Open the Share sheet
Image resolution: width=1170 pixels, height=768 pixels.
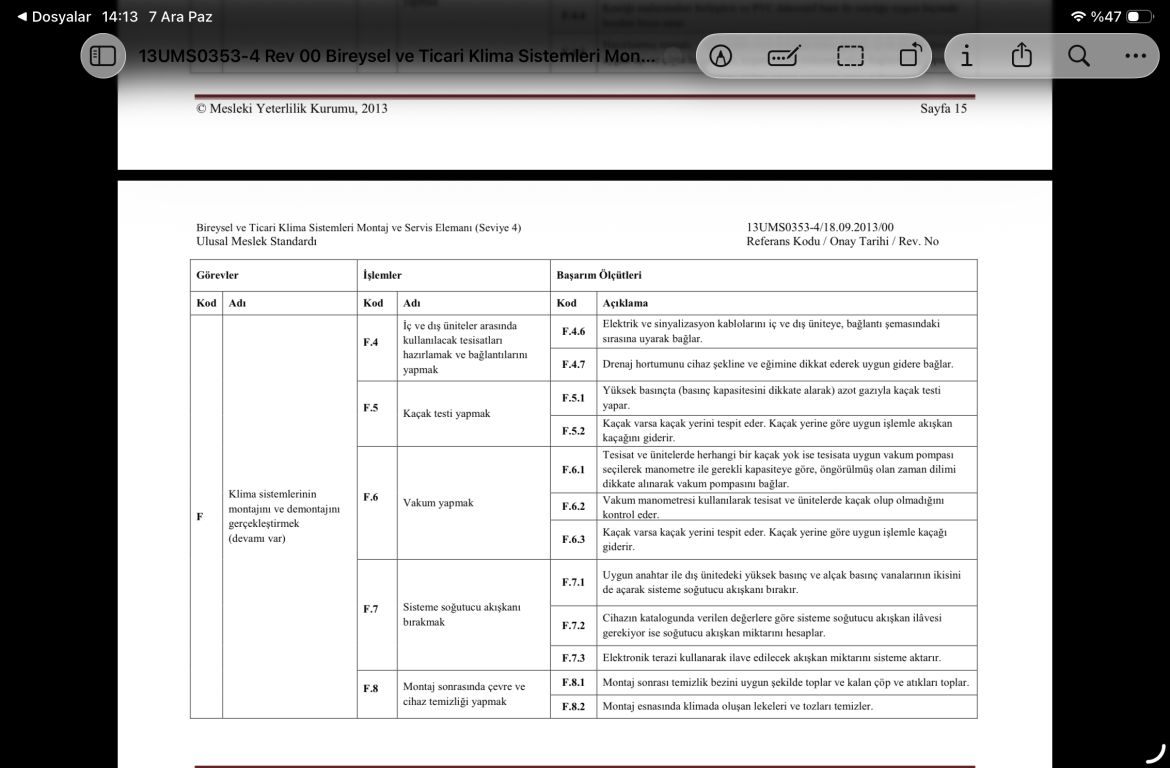(1022, 55)
